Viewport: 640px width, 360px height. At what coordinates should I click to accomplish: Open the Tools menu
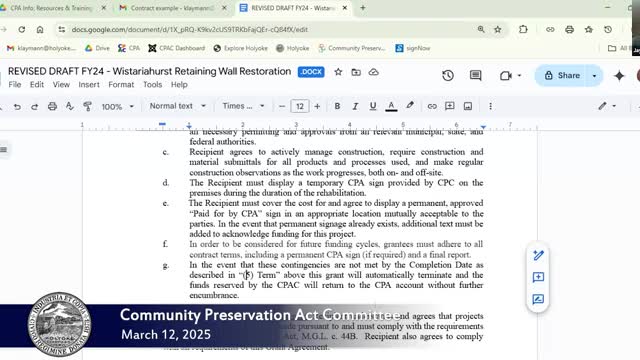click(x=153, y=84)
